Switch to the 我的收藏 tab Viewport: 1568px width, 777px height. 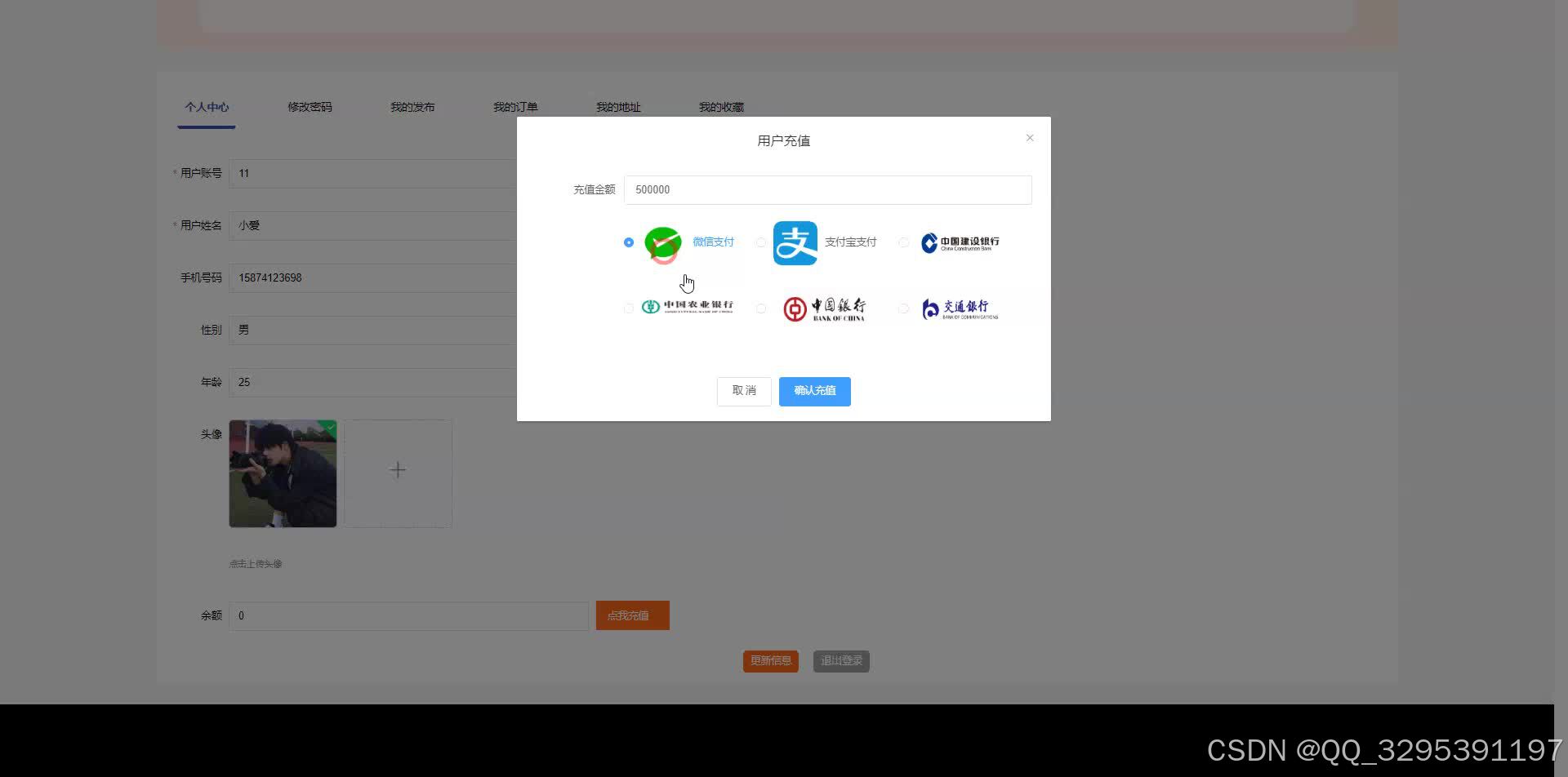721,107
